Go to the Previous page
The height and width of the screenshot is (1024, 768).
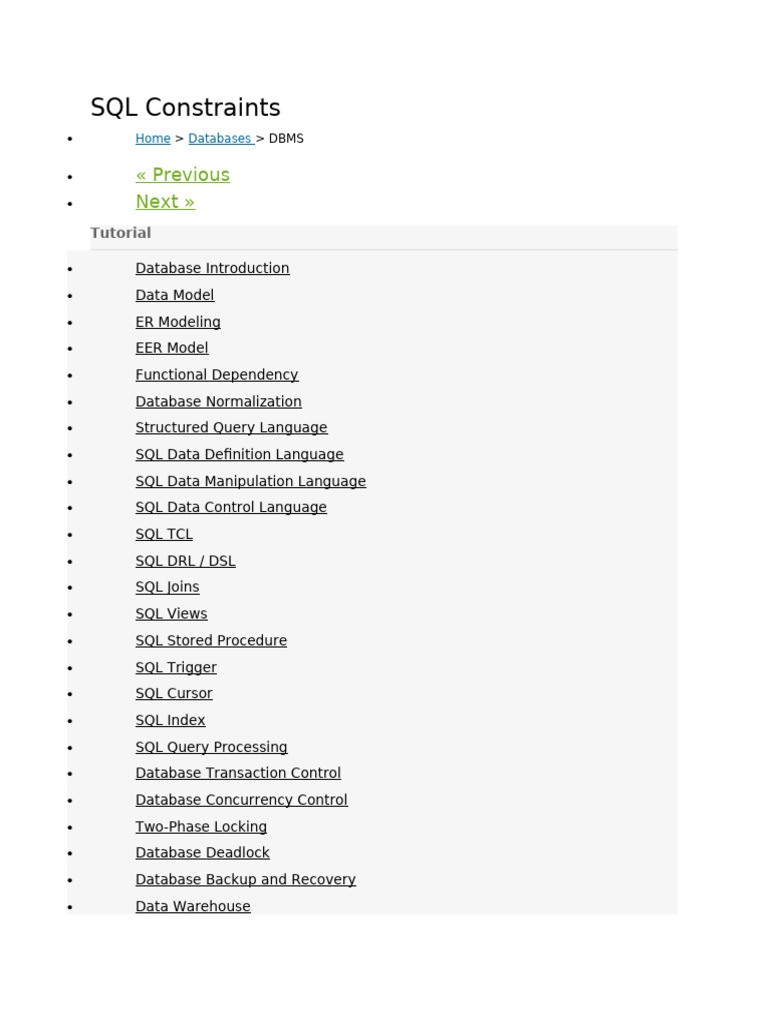tap(182, 175)
